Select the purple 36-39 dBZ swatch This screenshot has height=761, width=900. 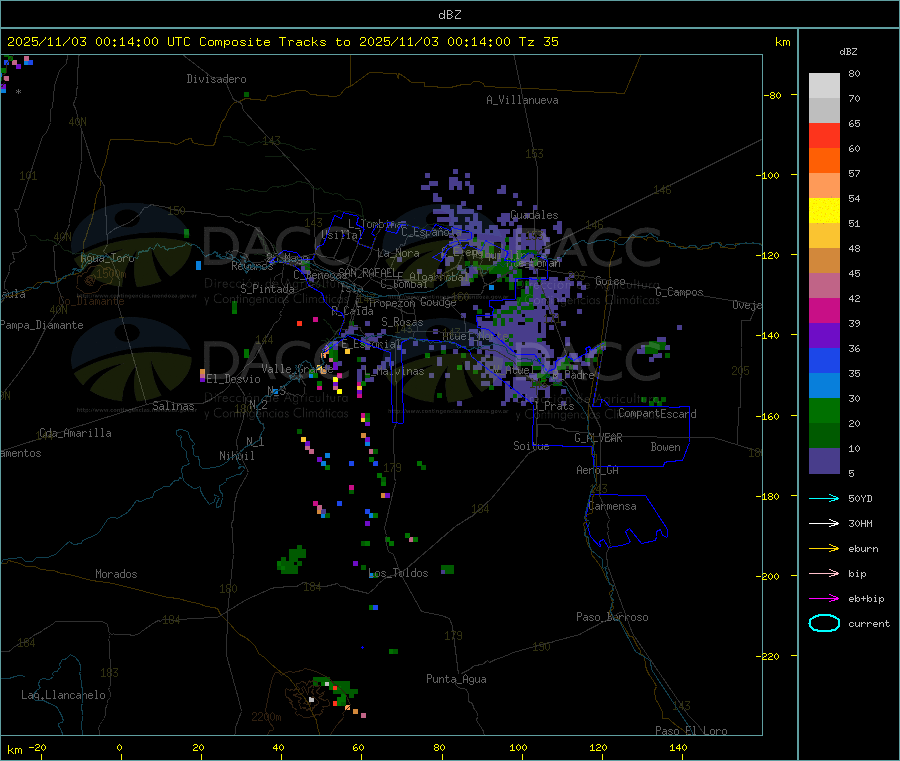tap(824, 336)
